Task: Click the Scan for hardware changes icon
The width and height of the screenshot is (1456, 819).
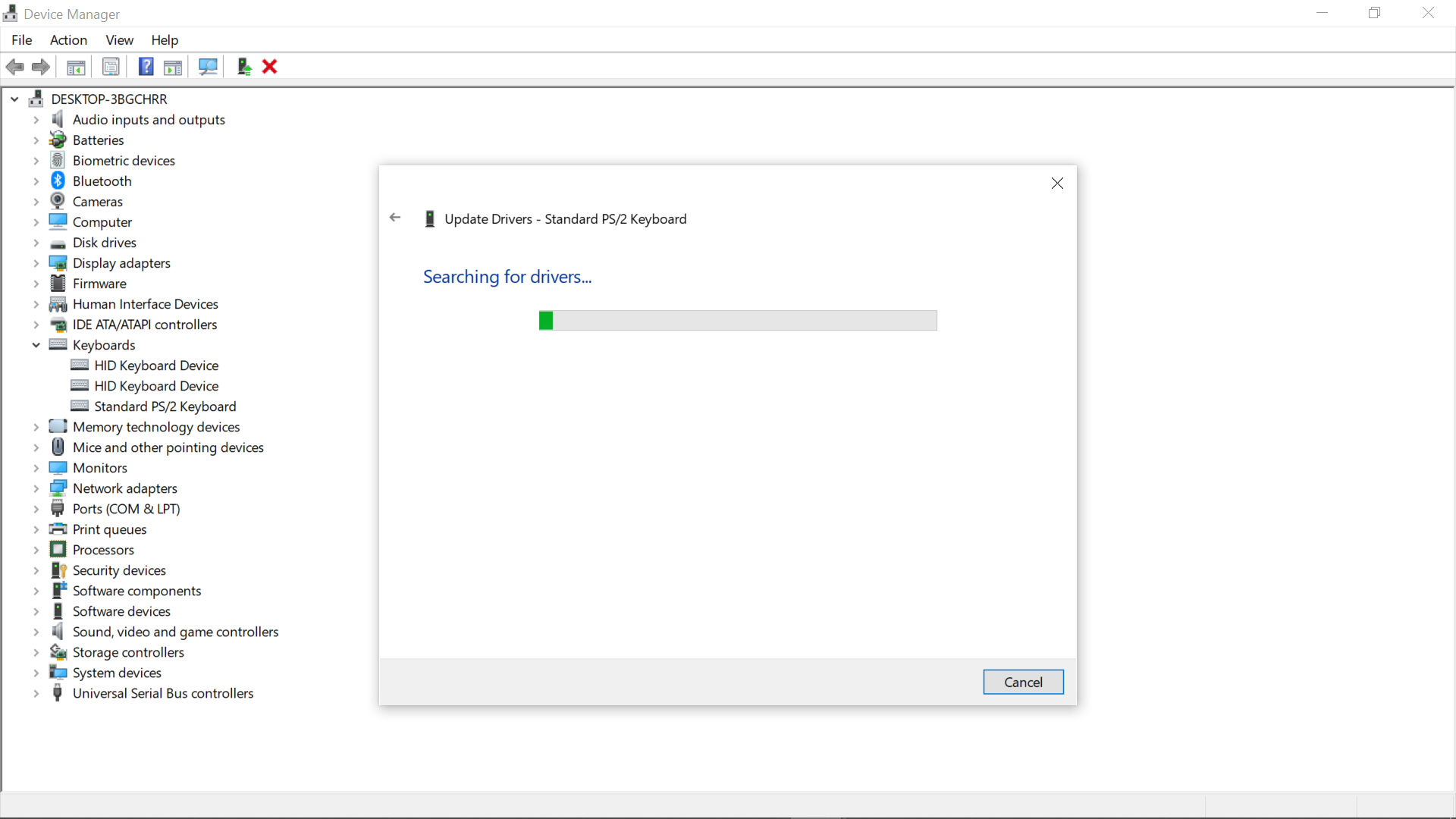Action: 208,67
